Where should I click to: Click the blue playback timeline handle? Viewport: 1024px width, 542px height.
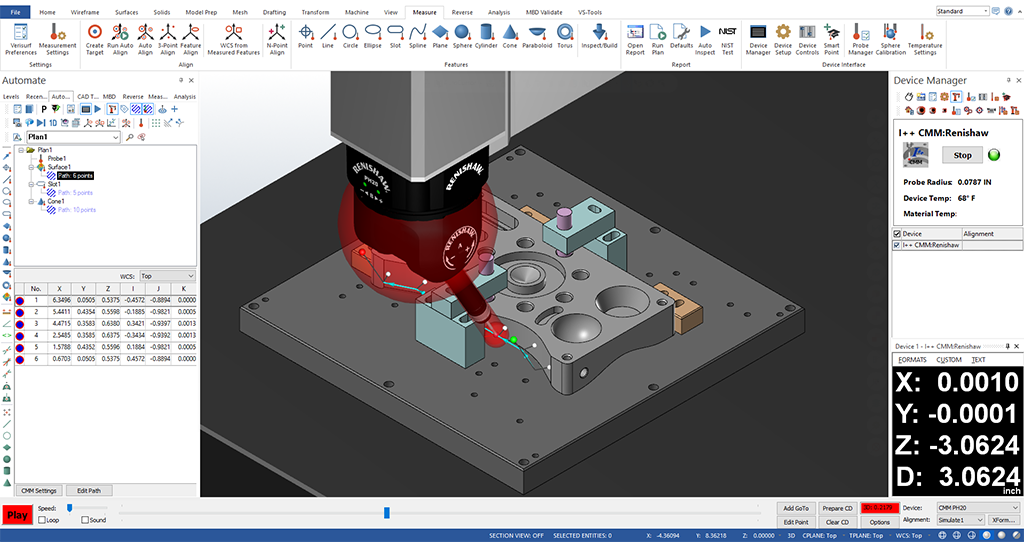click(387, 513)
